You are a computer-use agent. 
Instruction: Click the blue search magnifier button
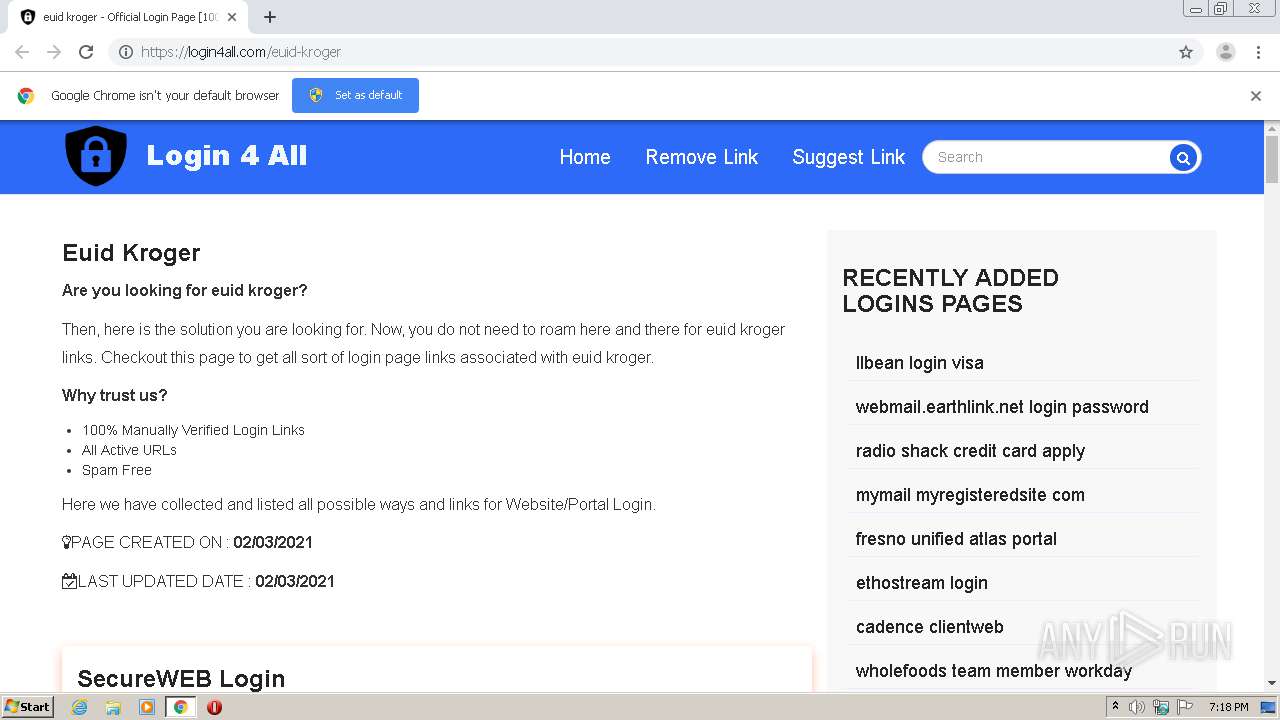[x=1183, y=157]
